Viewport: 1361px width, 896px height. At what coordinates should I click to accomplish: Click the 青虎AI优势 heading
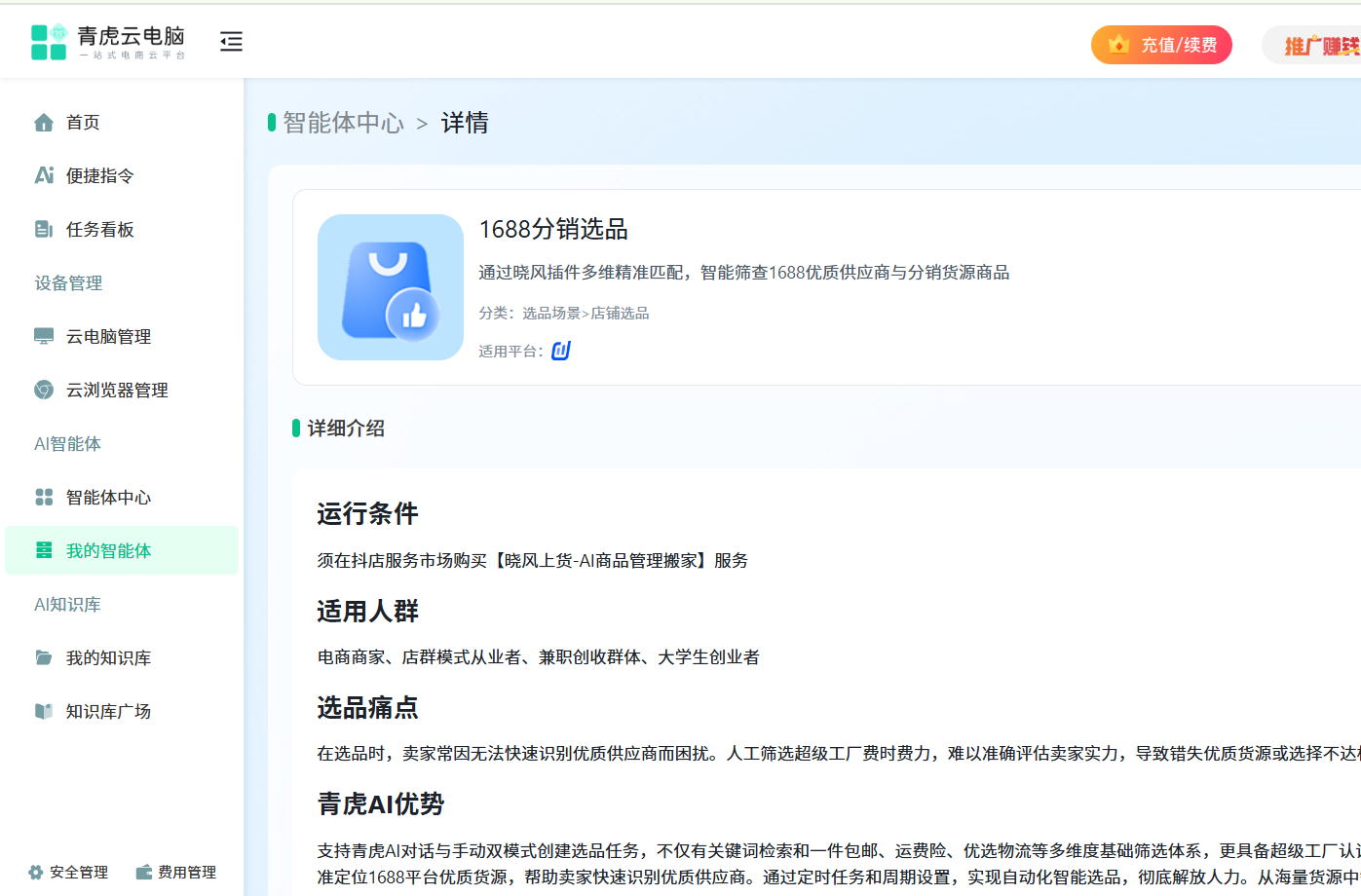click(381, 803)
